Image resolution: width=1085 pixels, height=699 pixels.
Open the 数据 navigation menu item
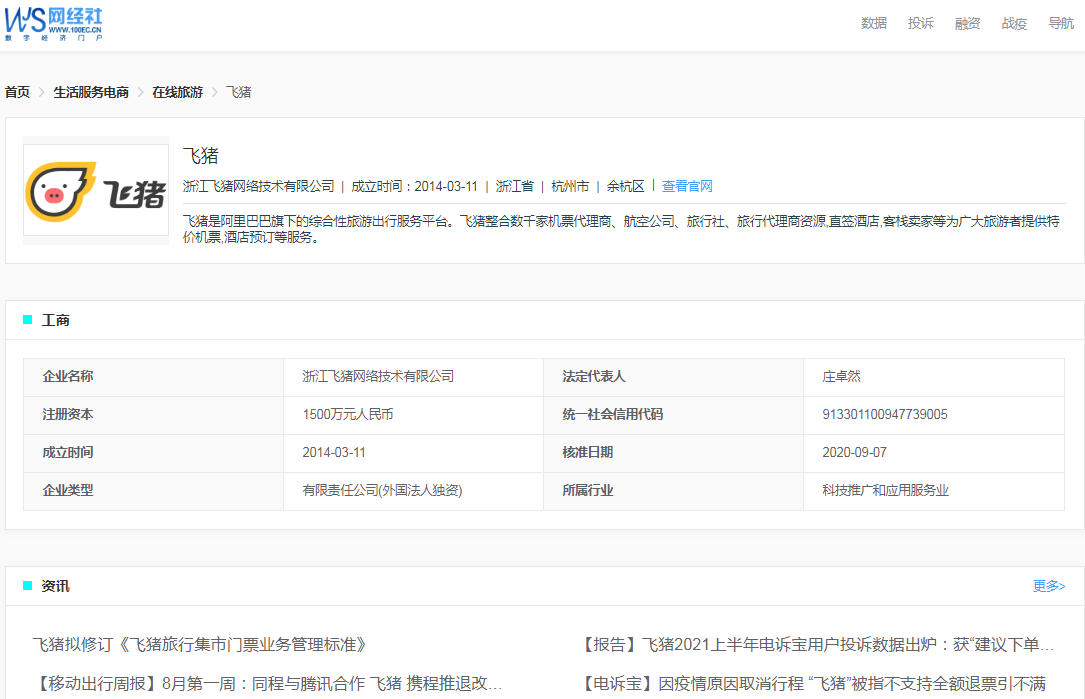point(873,24)
